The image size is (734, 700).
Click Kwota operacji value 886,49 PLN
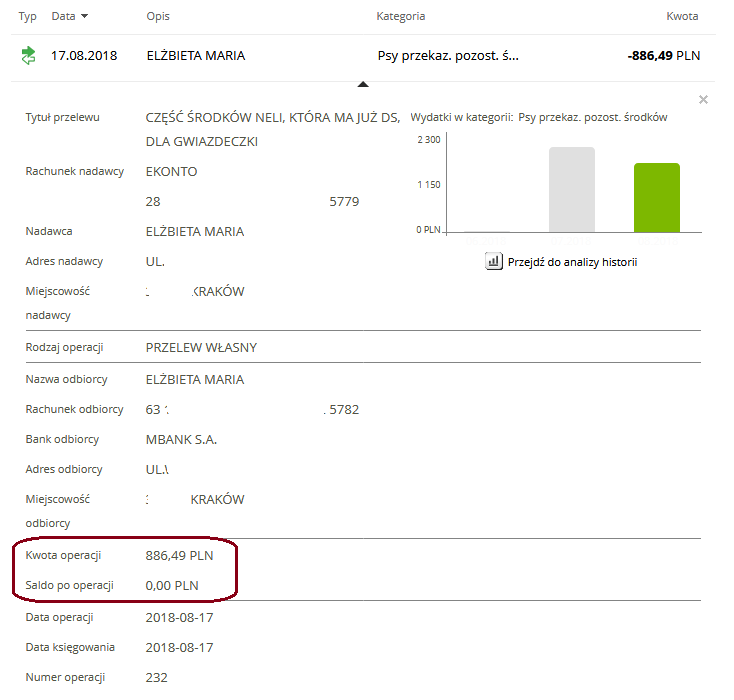[179, 556]
